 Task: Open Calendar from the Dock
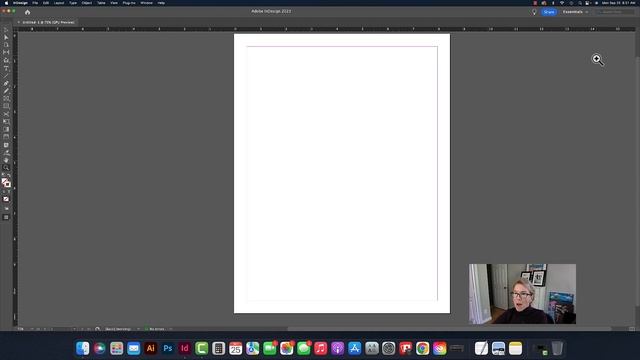click(236, 348)
